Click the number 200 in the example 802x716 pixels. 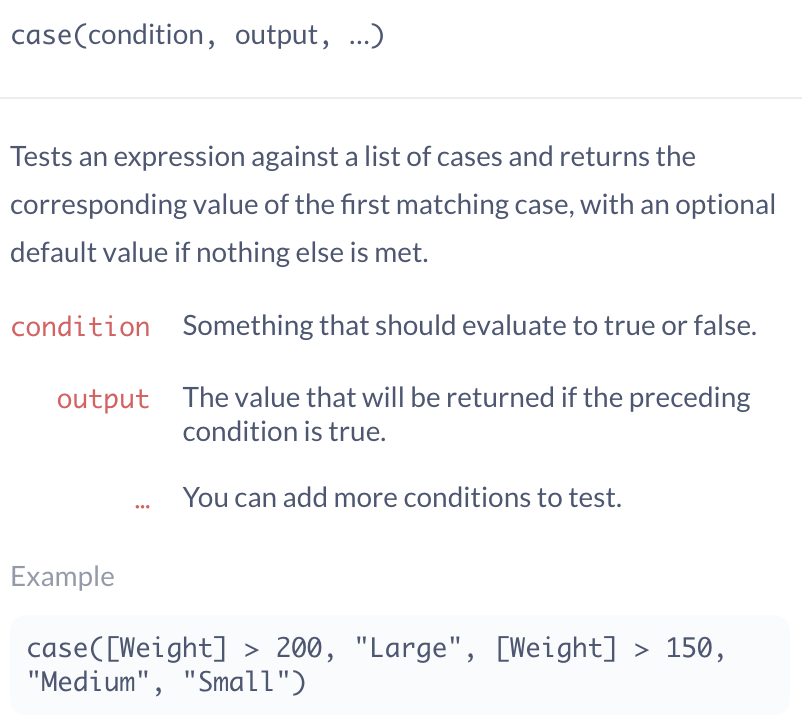pyautogui.click(x=299, y=648)
